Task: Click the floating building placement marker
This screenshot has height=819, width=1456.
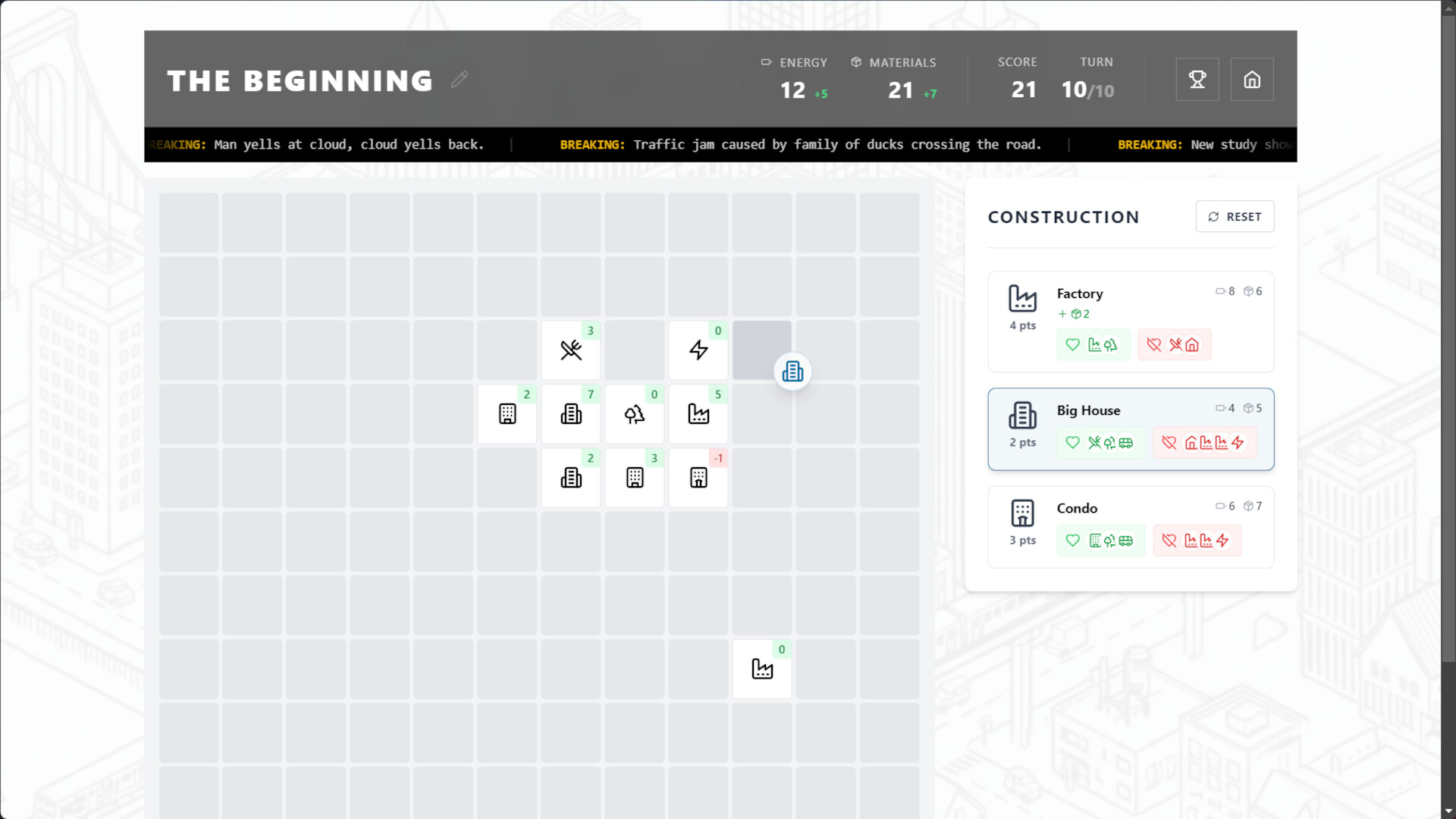Action: tap(792, 372)
